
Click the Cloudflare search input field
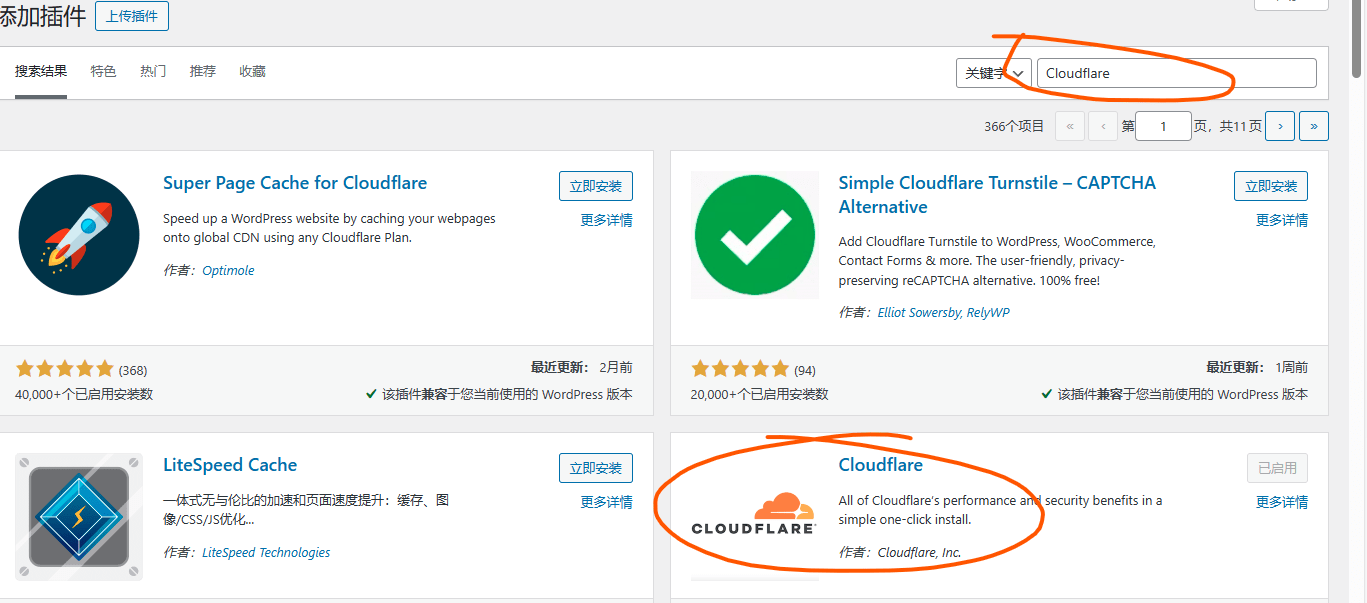tap(1177, 73)
